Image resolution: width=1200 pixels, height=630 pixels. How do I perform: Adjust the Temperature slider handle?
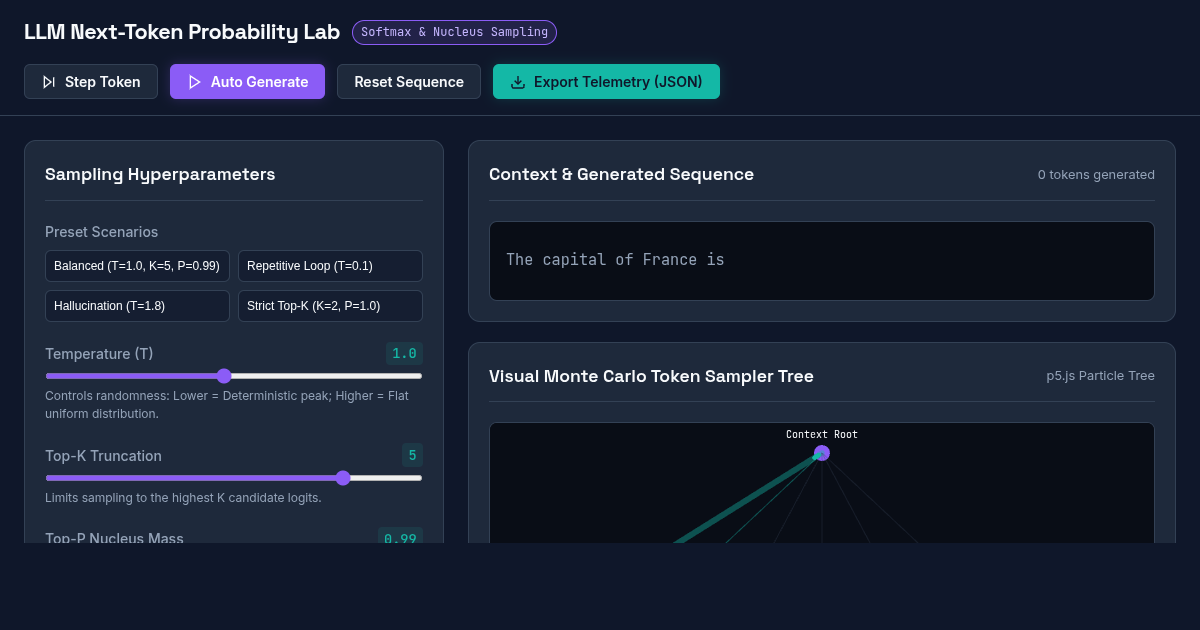pyautogui.click(x=224, y=376)
